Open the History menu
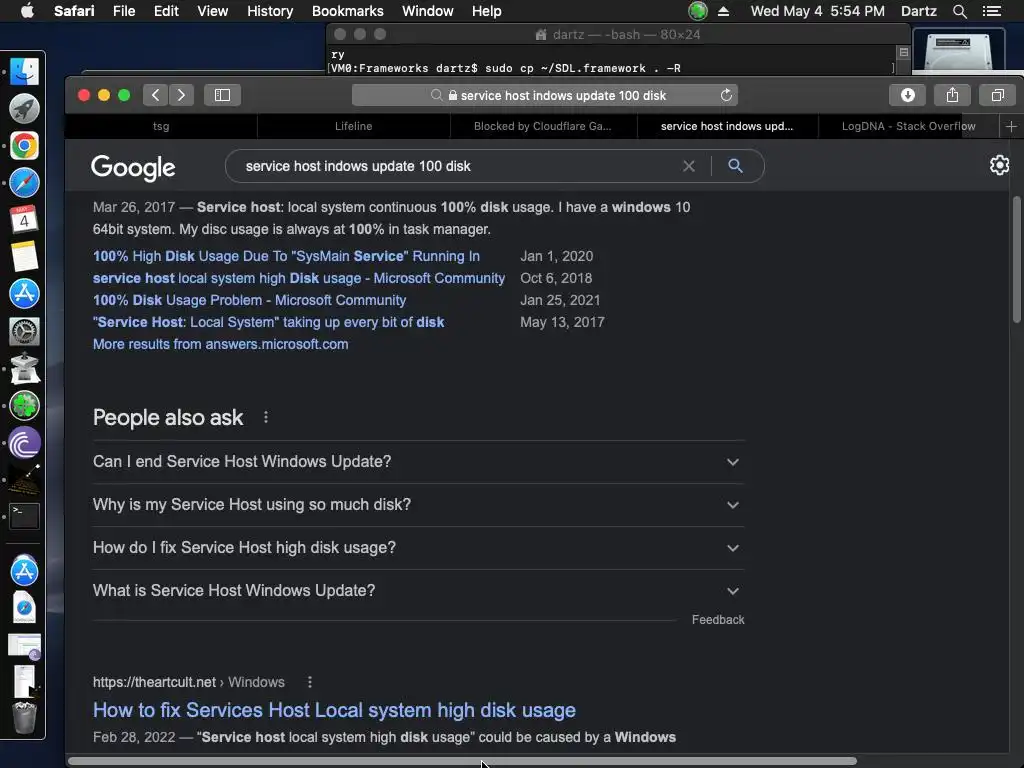Viewport: 1024px width, 768px height. tap(270, 11)
